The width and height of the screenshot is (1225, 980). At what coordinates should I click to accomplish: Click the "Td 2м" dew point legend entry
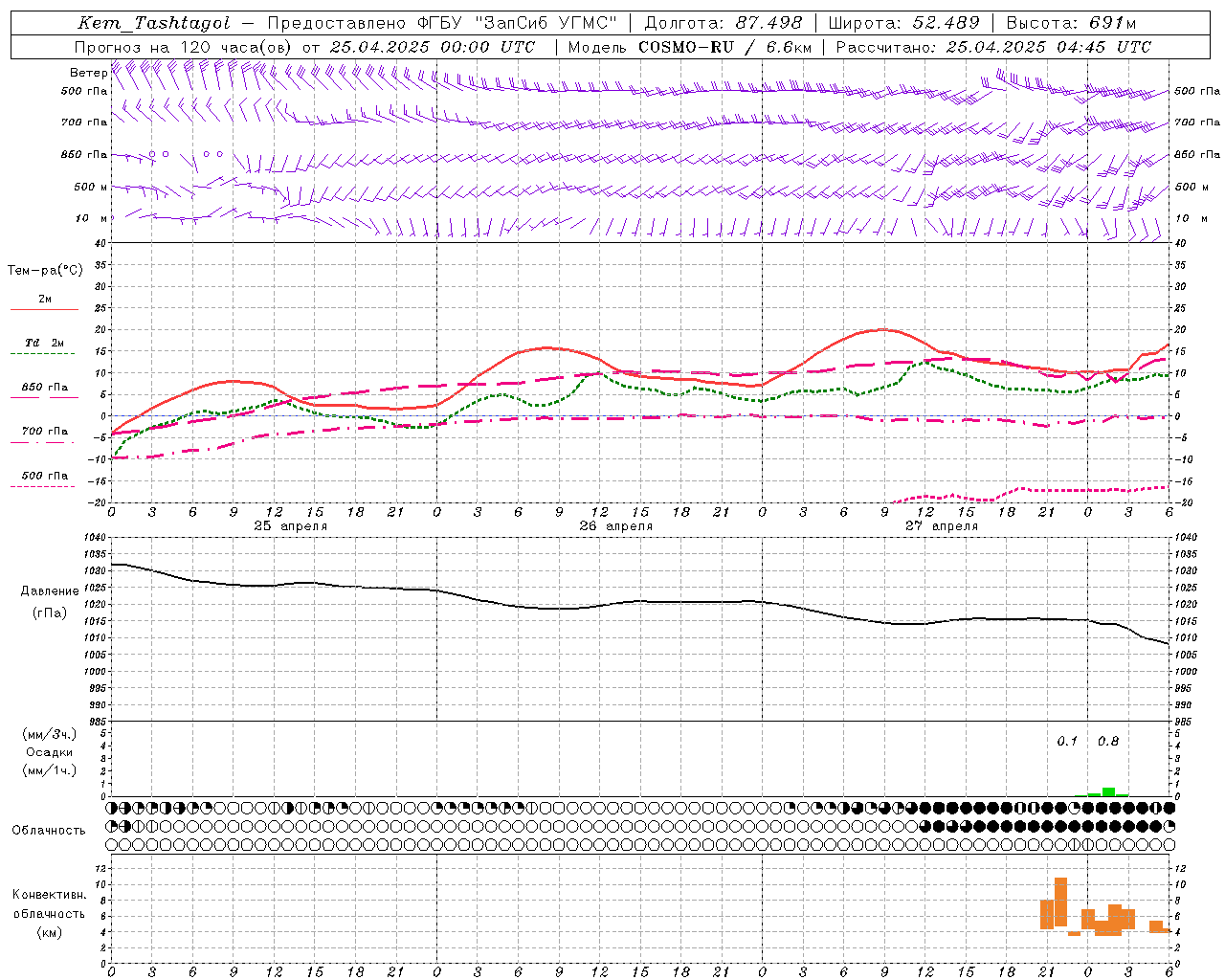45,343
